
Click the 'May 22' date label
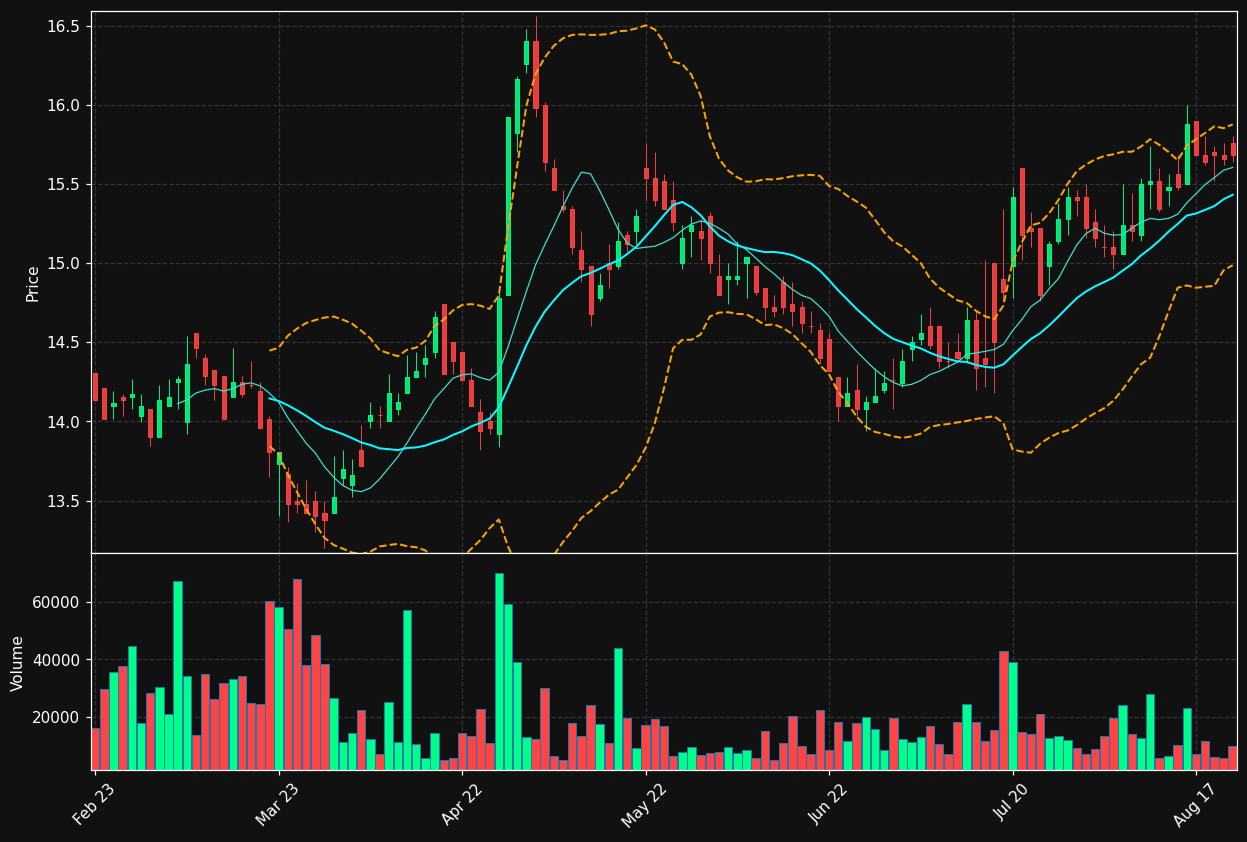644,803
